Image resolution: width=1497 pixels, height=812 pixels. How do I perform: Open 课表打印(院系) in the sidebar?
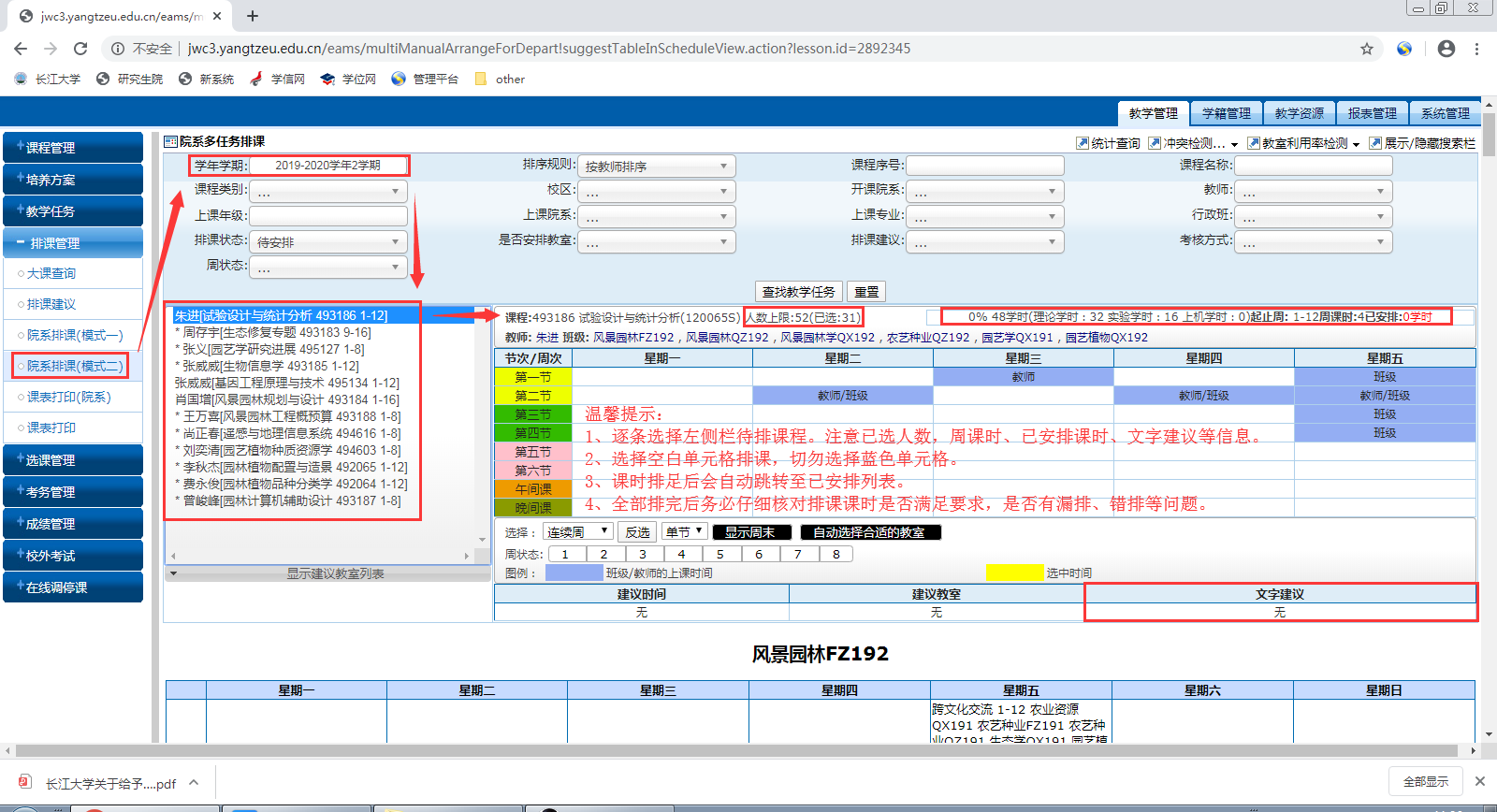68,397
